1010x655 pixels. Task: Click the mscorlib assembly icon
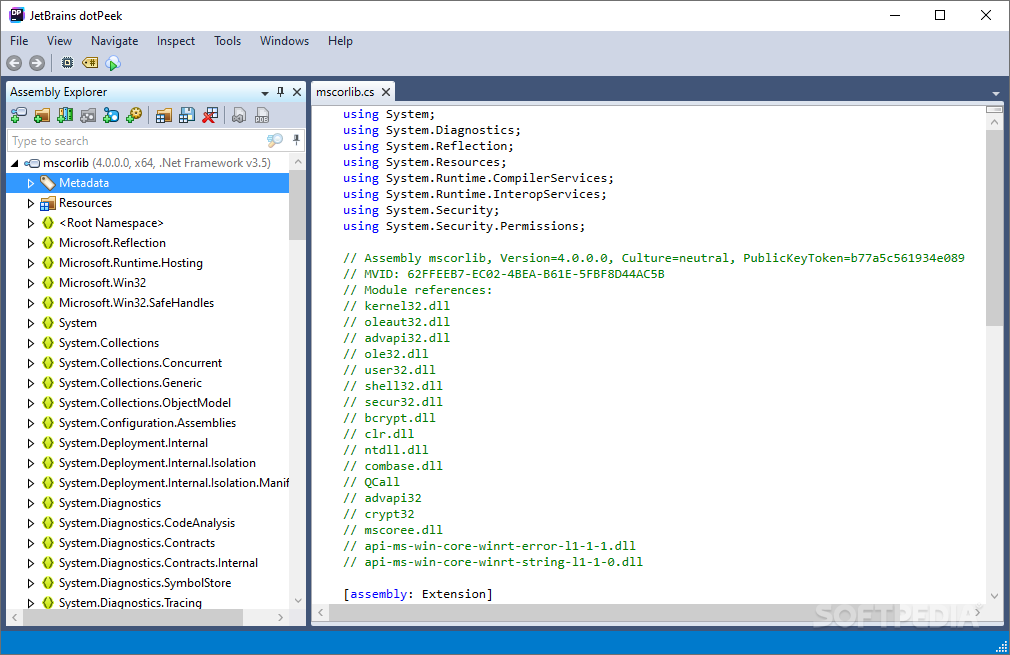click(x=32, y=163)
